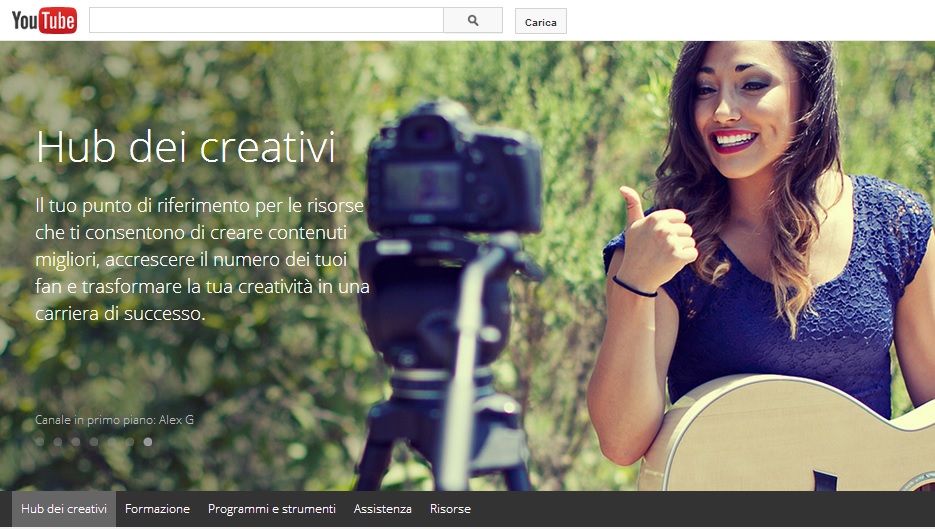Select the third carousel dot
This screenshot has width=935, height=529.
[x=76, y=441]
